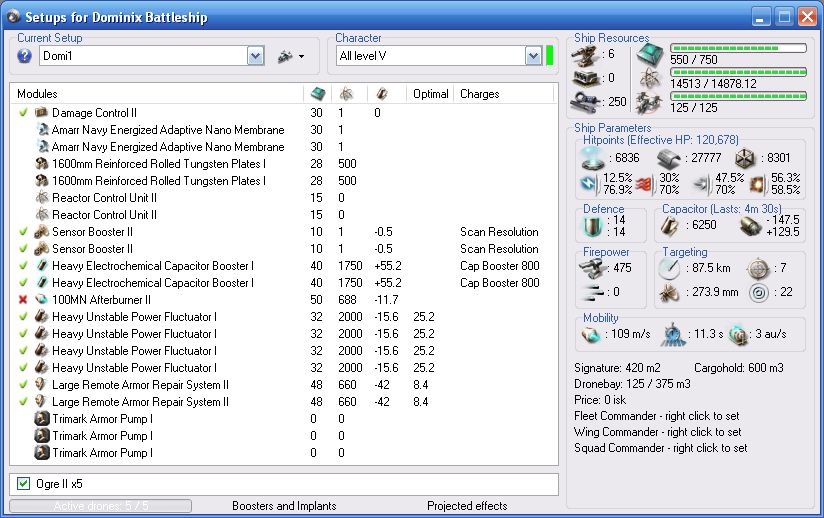Click first Amarr Navy Energized Membrane icon
Viewport: 824px width, 518px height.
click(43, 130)
